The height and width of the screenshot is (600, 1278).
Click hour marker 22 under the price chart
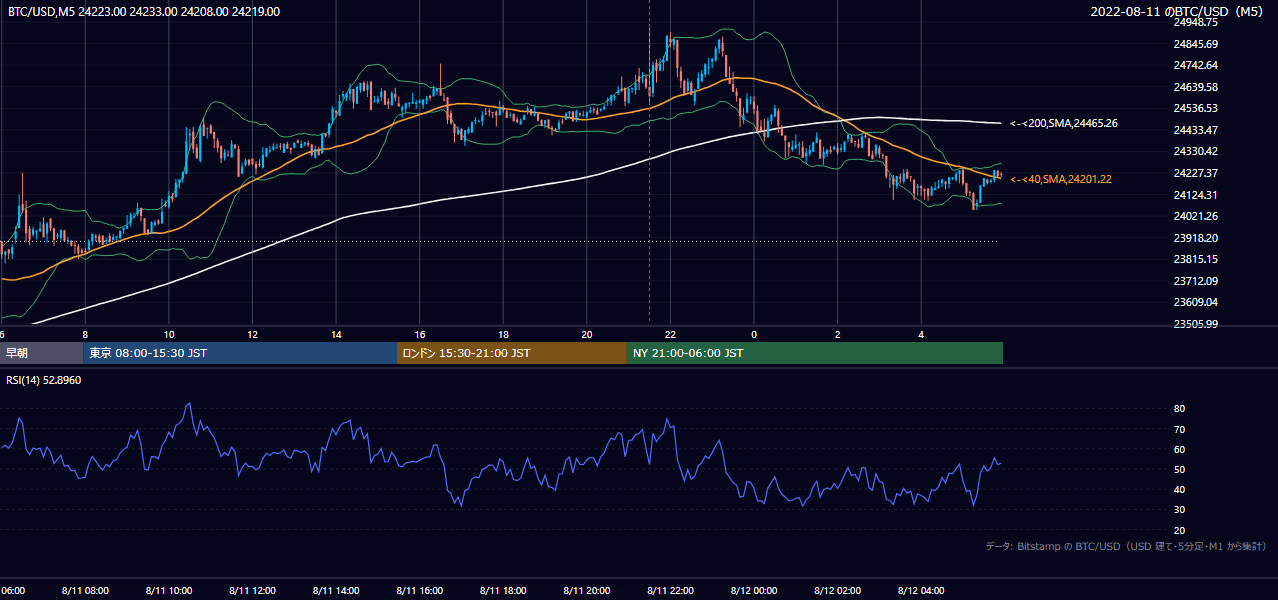point(671,335)
